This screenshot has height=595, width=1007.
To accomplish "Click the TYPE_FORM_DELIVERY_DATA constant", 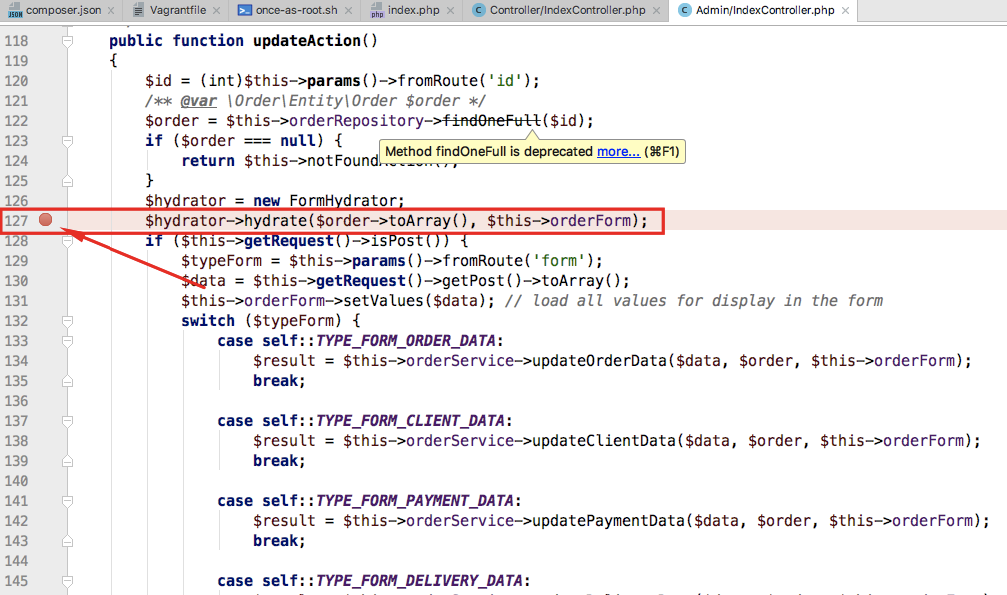I will click(x=419, y=581).
